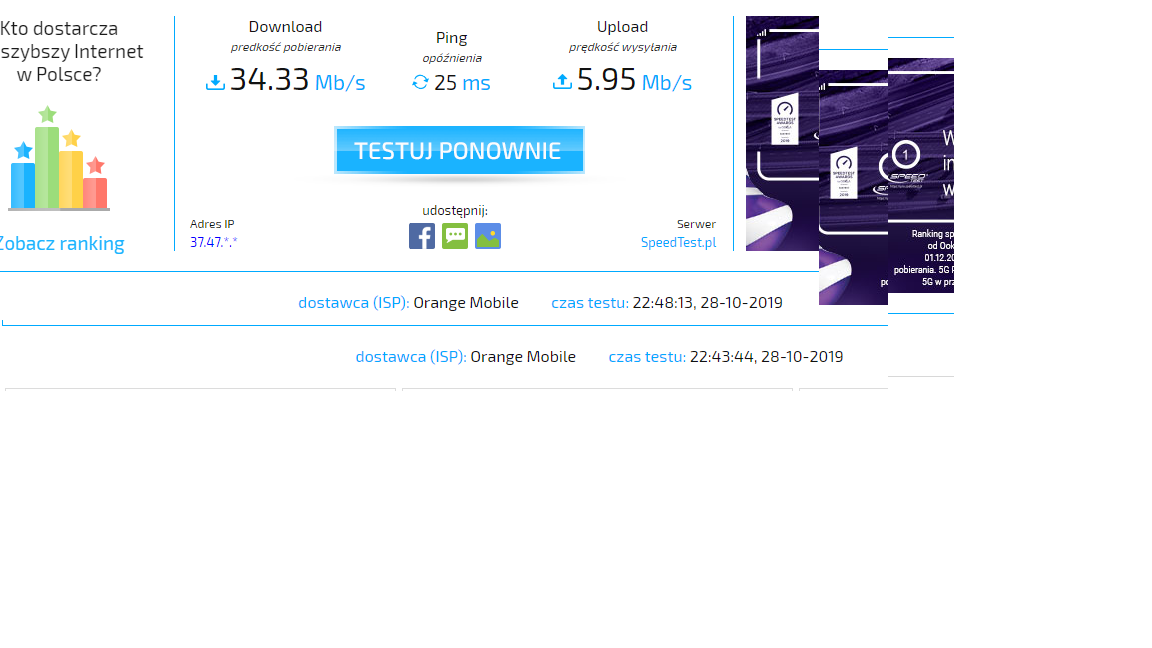The height and width of the screenshot is (648, 1152).
Task: Click the udostępnij: label
Action: point(455,211)
